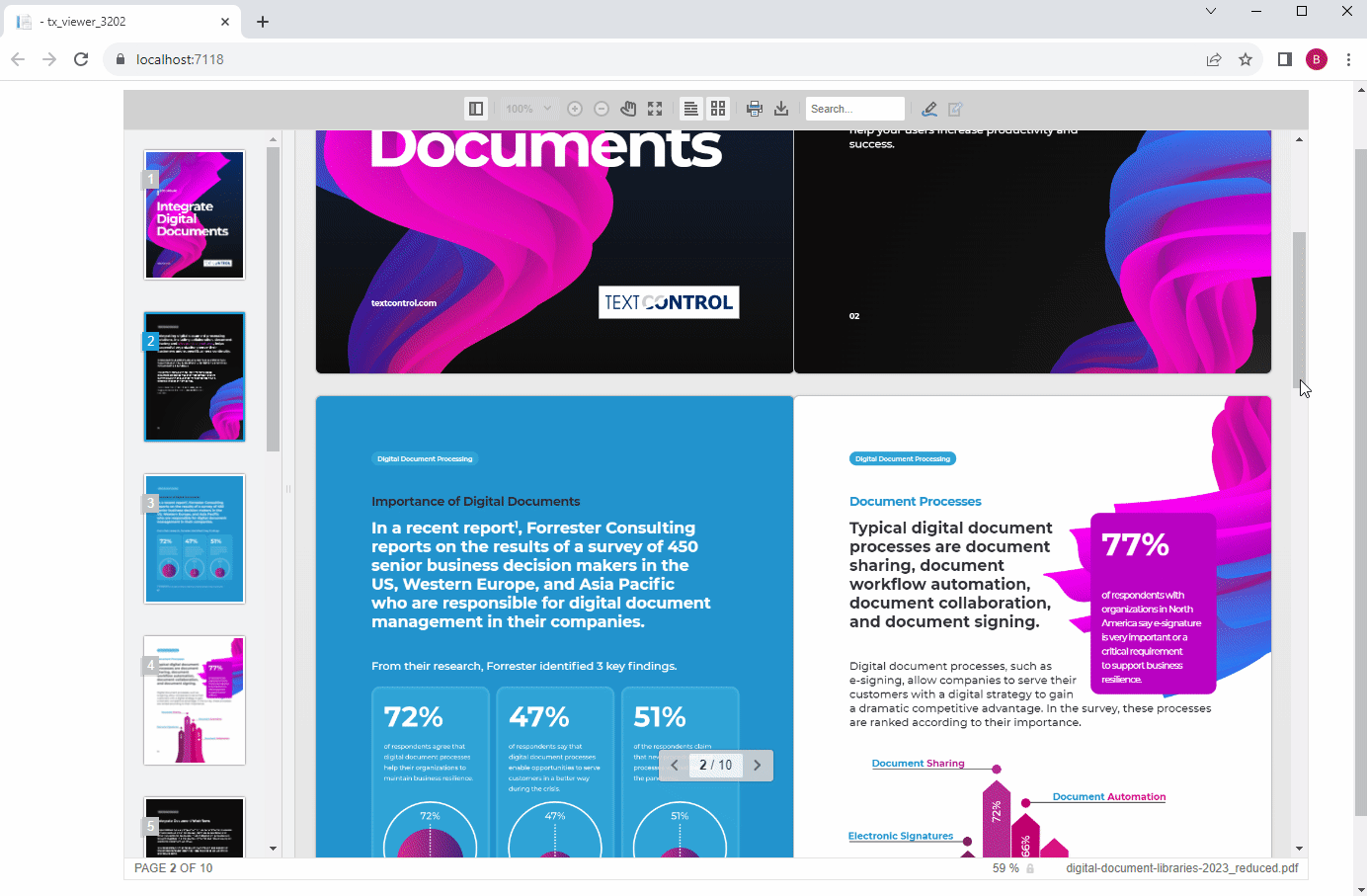Open the print dialog
The image size is (1367, 896).
(x=754, y=109)
